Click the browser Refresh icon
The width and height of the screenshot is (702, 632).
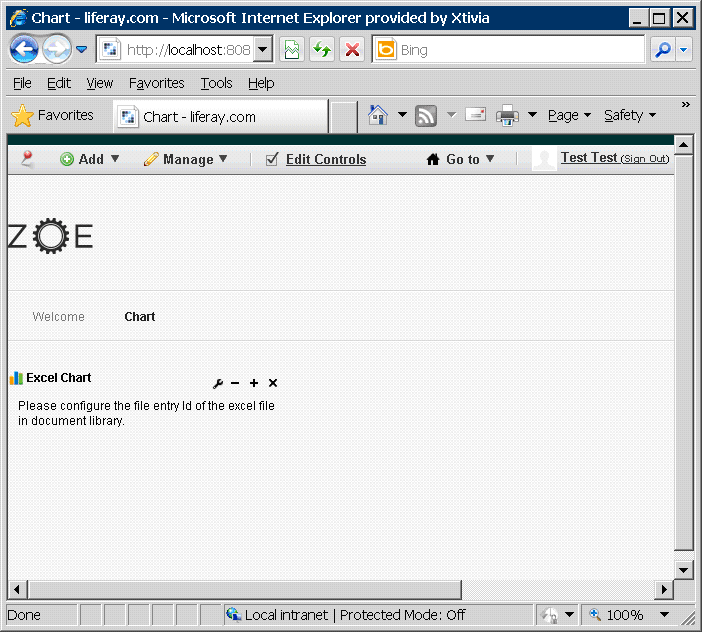(x=322, y=50)
